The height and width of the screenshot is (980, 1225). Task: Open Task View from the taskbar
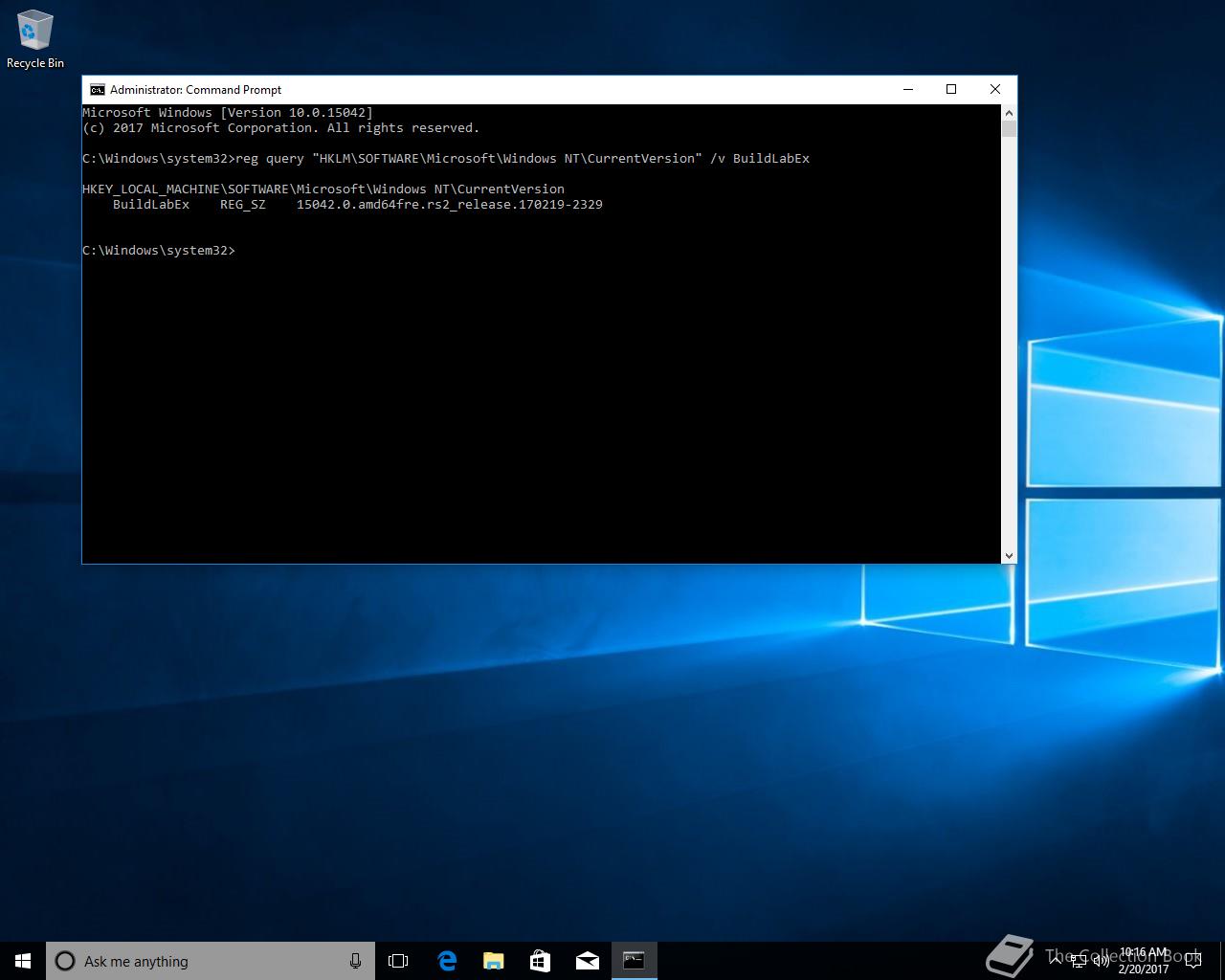(398, 961)
